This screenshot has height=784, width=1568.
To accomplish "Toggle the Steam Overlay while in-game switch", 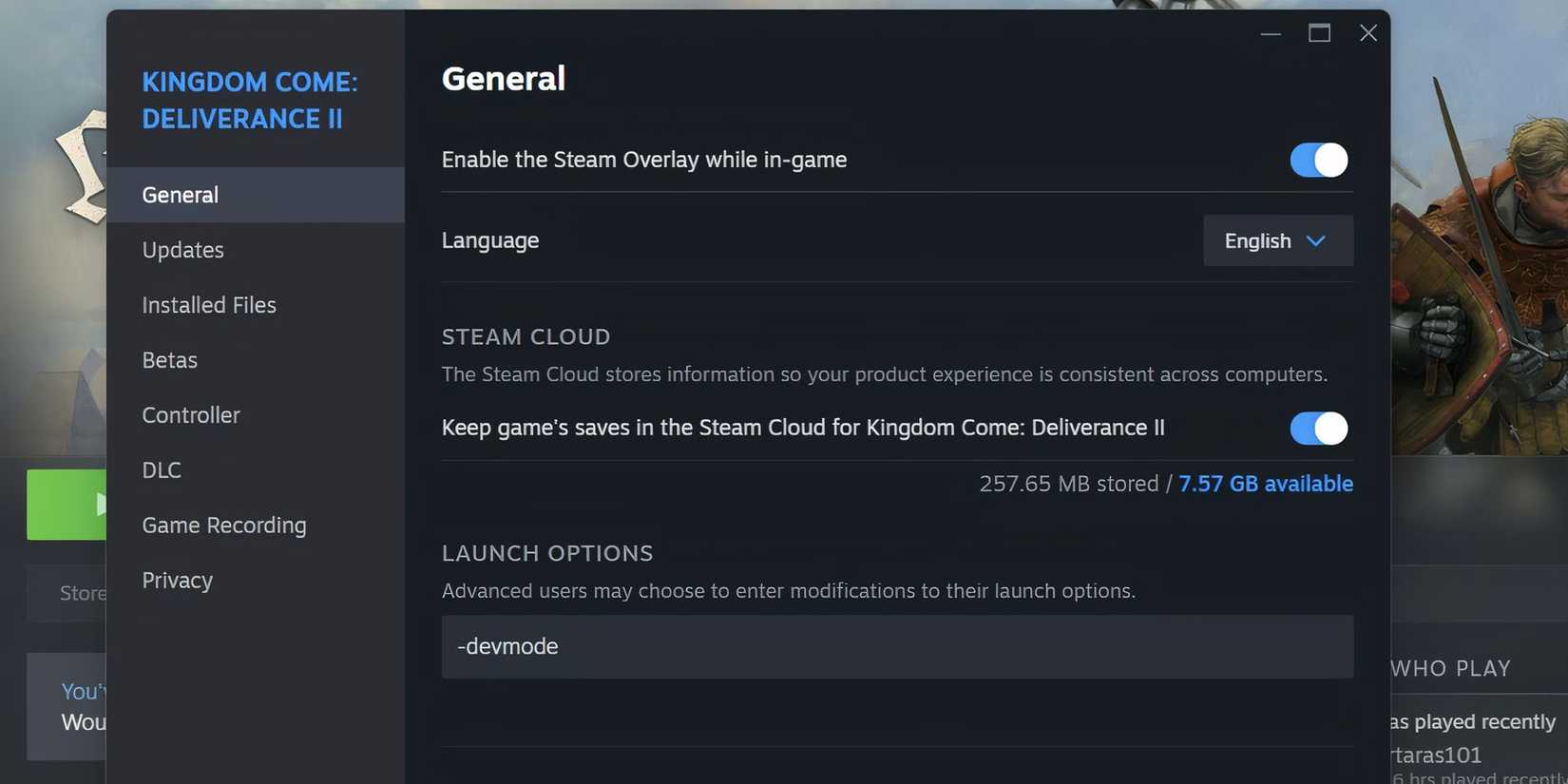I will (1318, 160).
